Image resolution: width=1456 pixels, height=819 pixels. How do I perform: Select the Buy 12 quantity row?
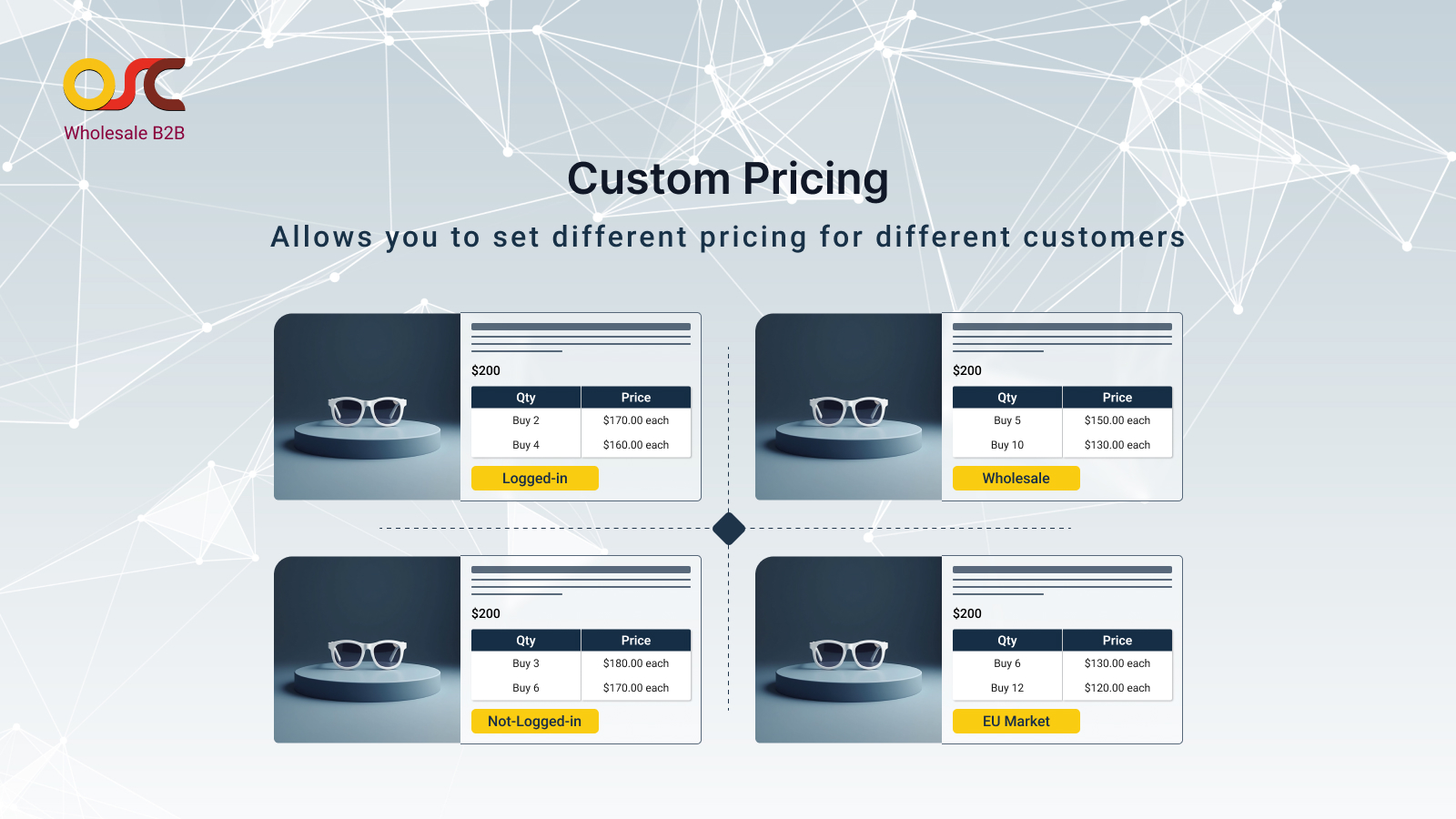(x=1007, y=688)
